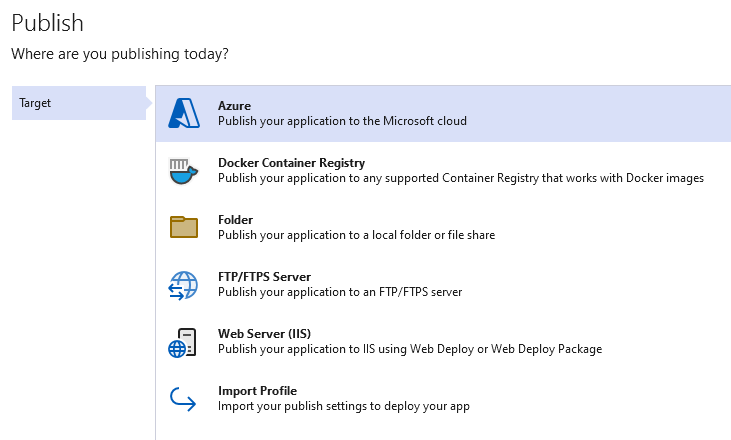The width and height of the screenshot is (731, 440).
Task: Click the Docker whale icon
Action: point(184,171)
